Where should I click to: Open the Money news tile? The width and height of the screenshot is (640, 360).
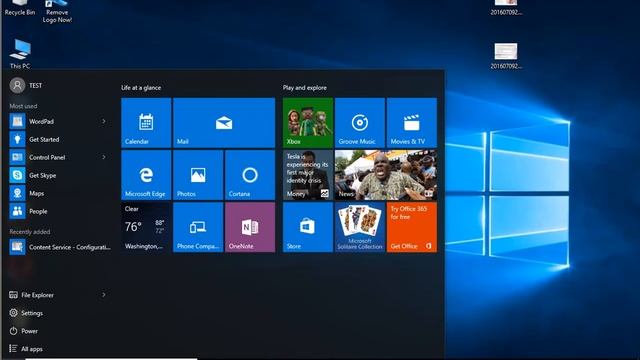tap(308, 175)
